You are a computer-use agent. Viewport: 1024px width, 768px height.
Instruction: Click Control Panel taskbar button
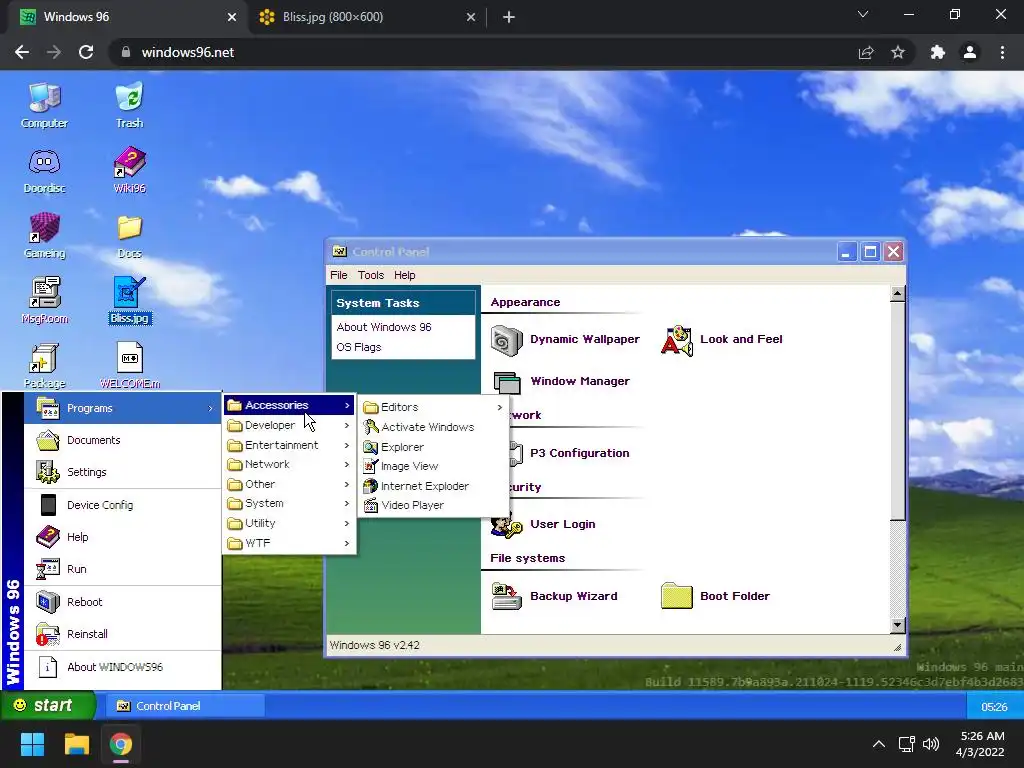(x=186, y=706)
